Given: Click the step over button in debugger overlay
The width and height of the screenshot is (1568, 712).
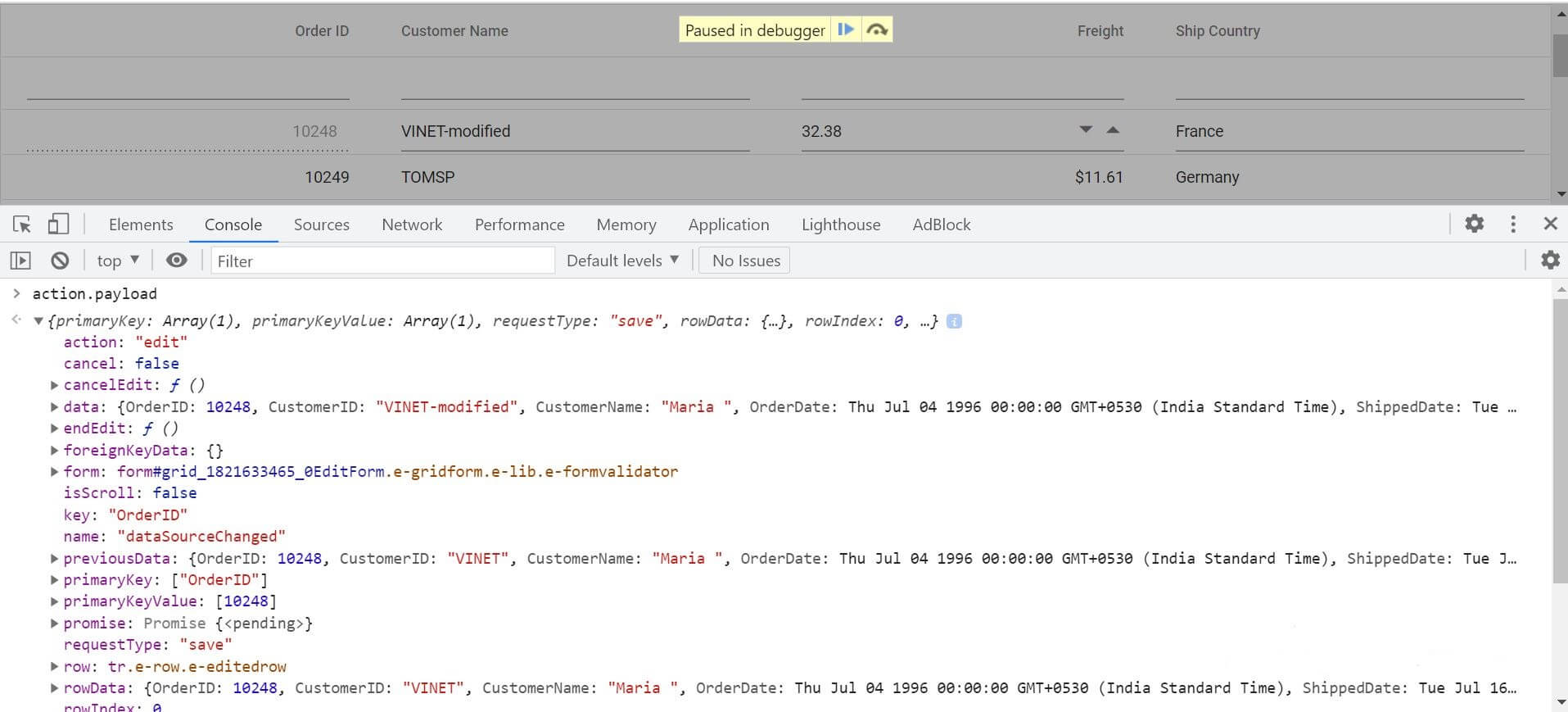Looking at the screenshot, I should tap(877, 30).
